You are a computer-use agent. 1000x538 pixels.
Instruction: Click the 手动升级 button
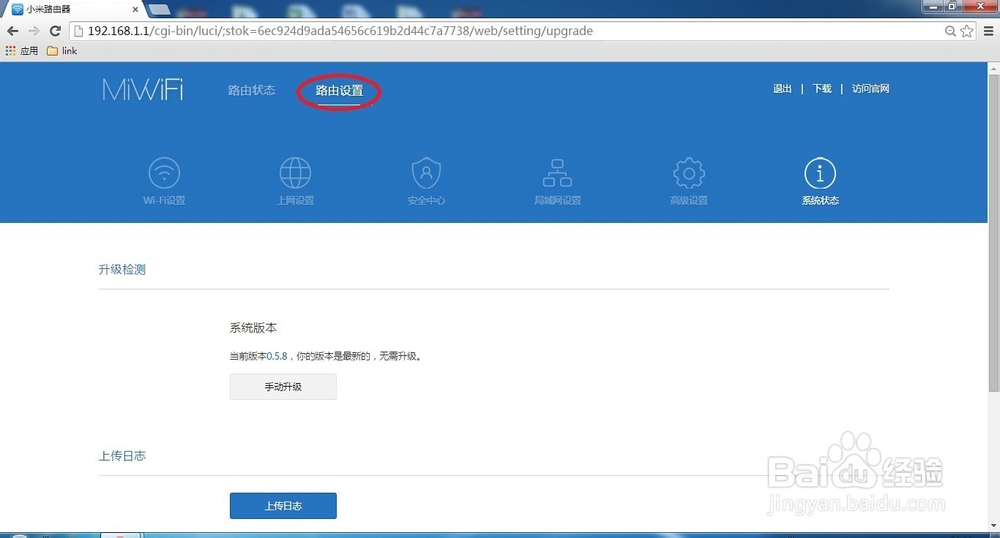click(x=283, y=387)
